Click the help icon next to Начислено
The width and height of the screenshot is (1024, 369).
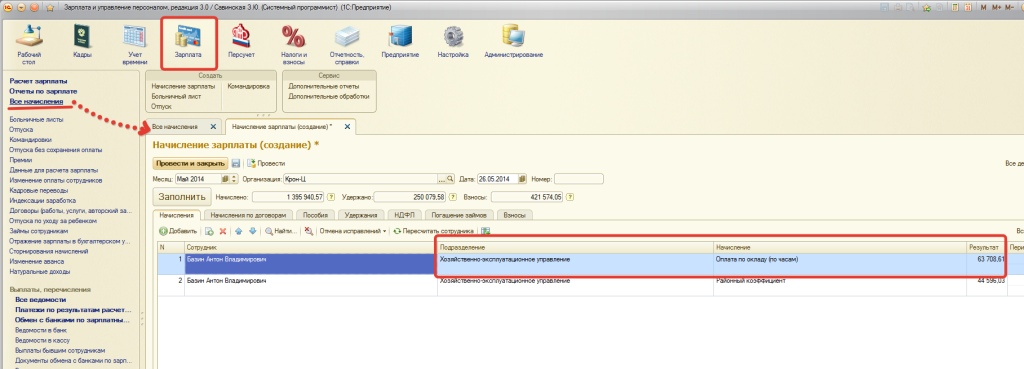tap(330, 197)
